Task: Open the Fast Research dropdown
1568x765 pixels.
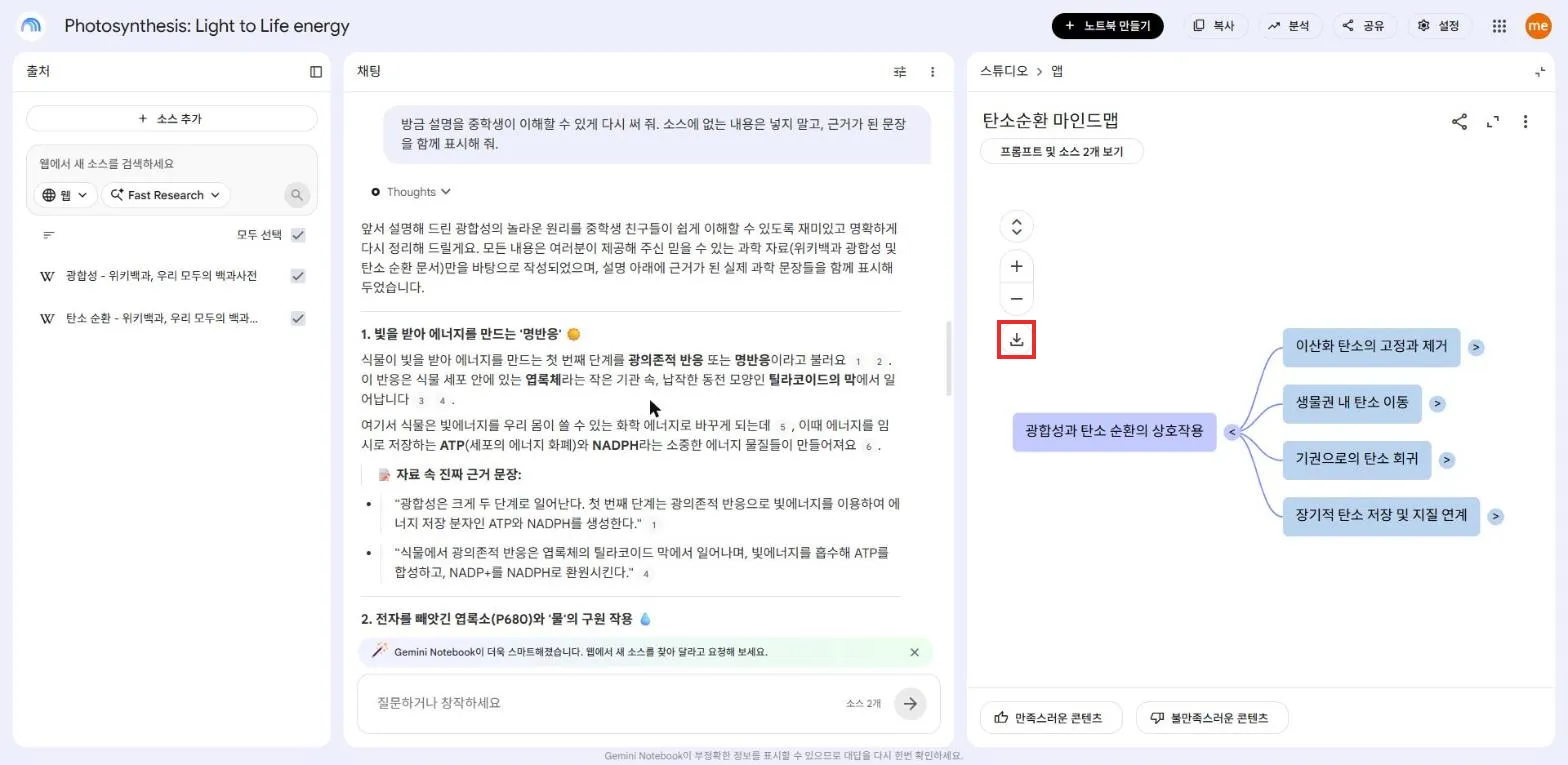Action: 165,195
